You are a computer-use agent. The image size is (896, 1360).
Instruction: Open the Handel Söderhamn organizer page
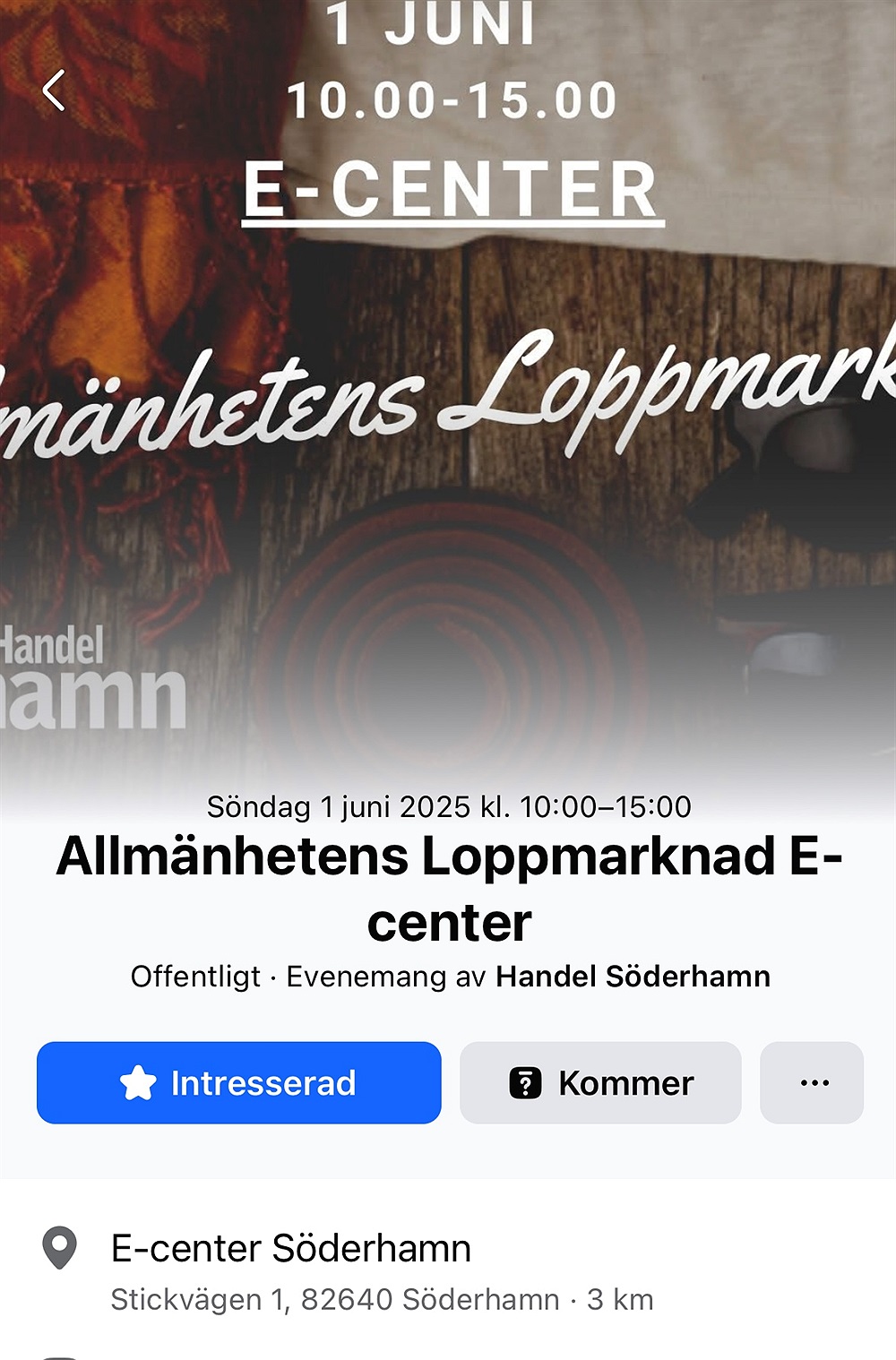pos(633,976)
